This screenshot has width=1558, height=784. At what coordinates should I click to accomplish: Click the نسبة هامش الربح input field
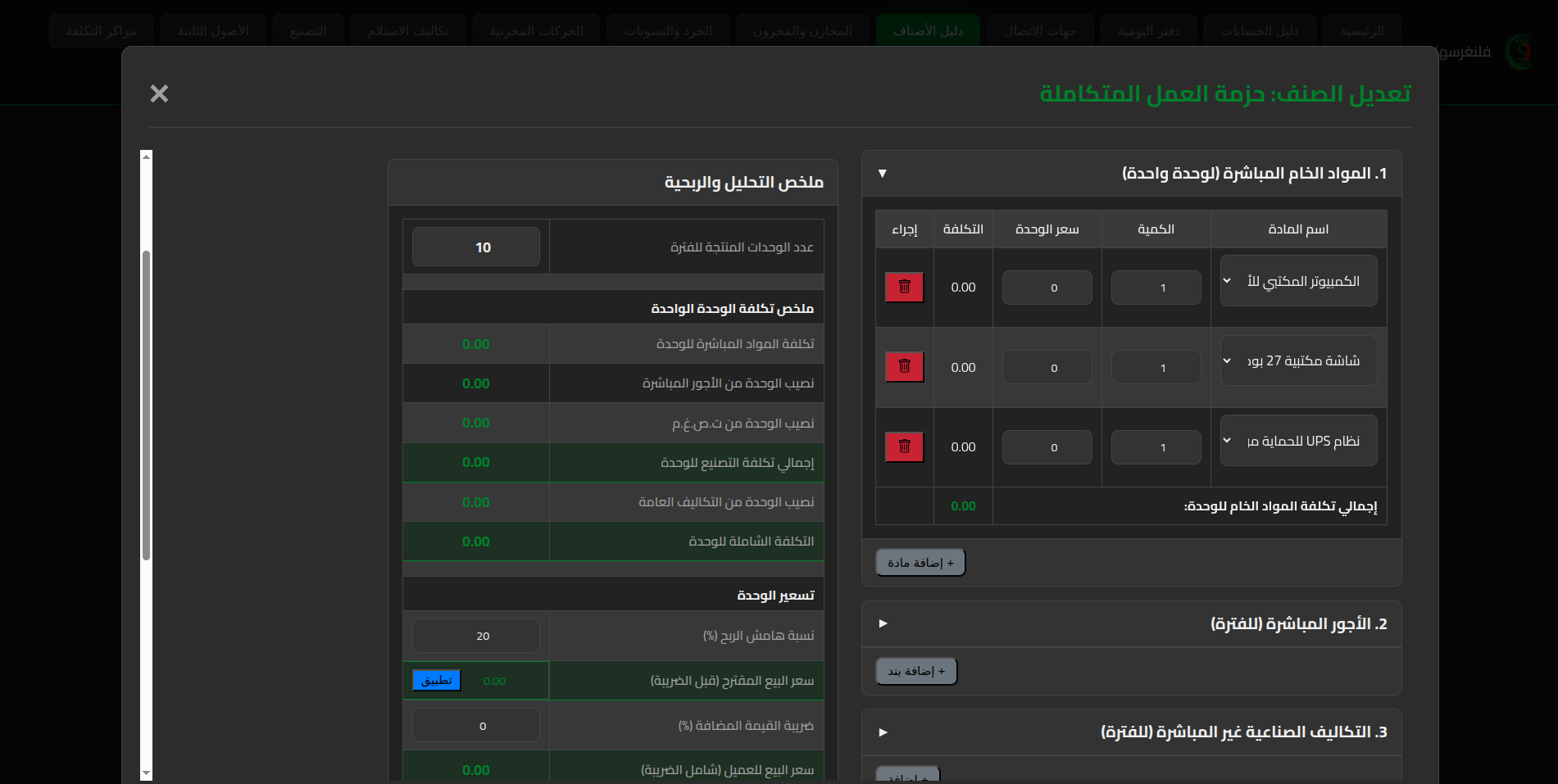[x=476, y=636]
